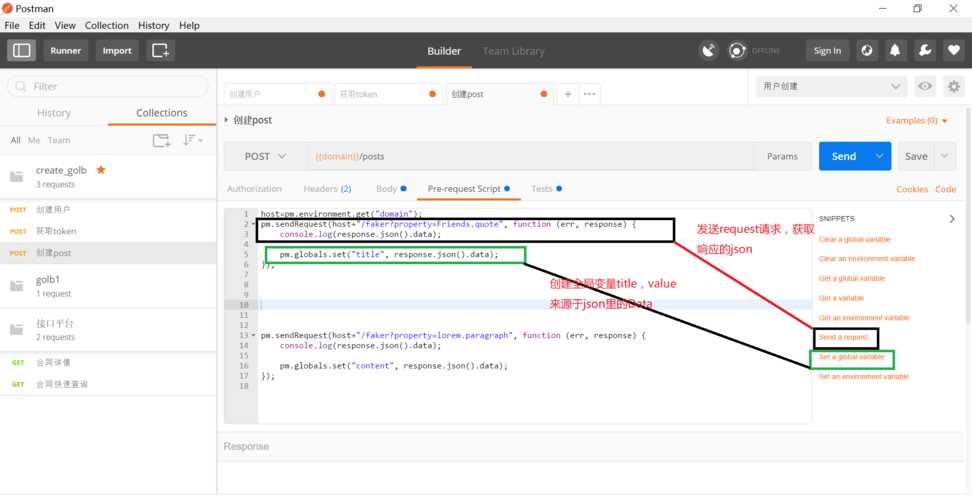Open a new window via icon beside Import
Screen dimensions: 972x499
click(161, 51)
